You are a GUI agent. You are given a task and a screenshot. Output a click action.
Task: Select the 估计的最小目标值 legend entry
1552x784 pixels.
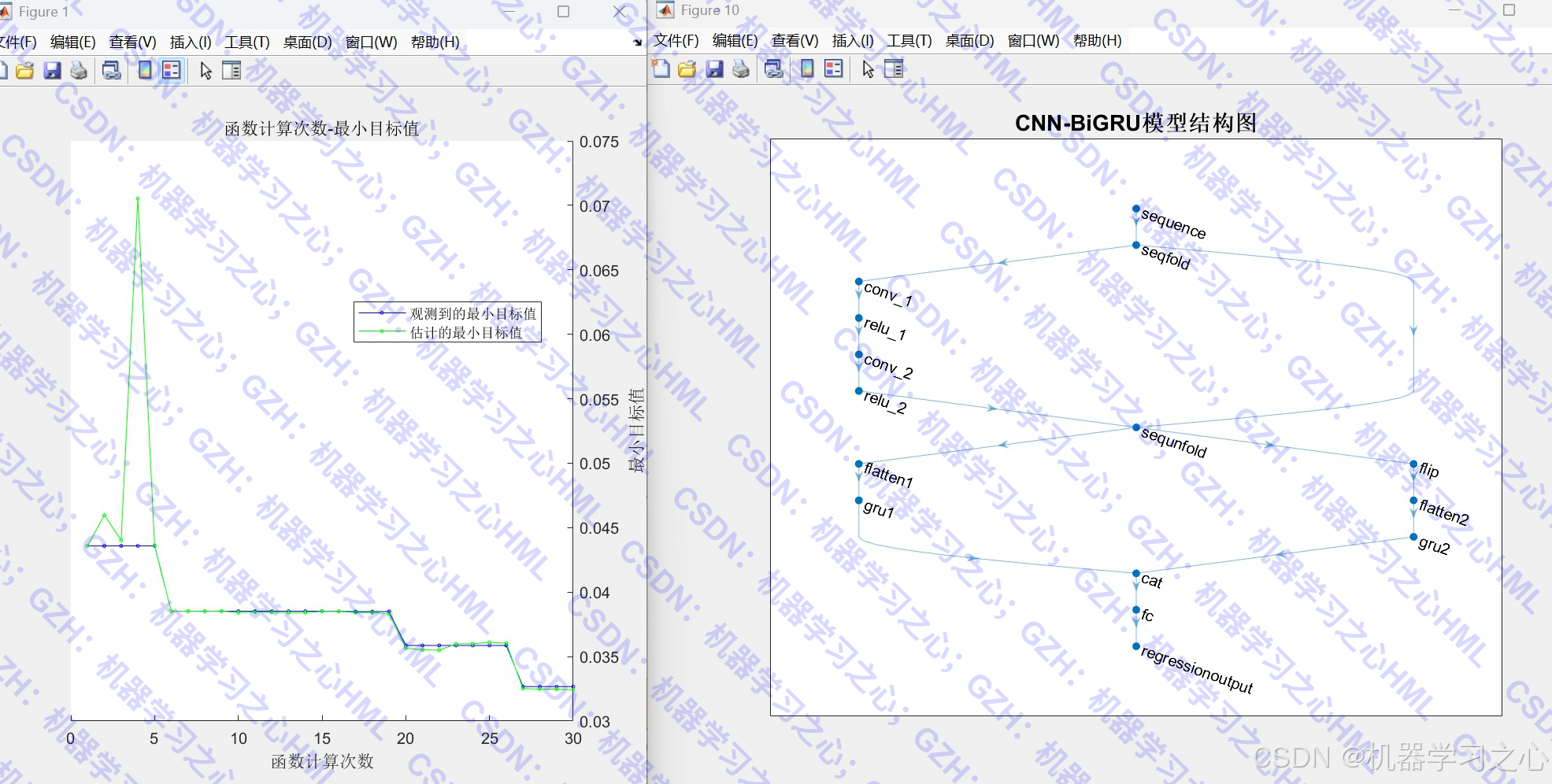(466, 332)
